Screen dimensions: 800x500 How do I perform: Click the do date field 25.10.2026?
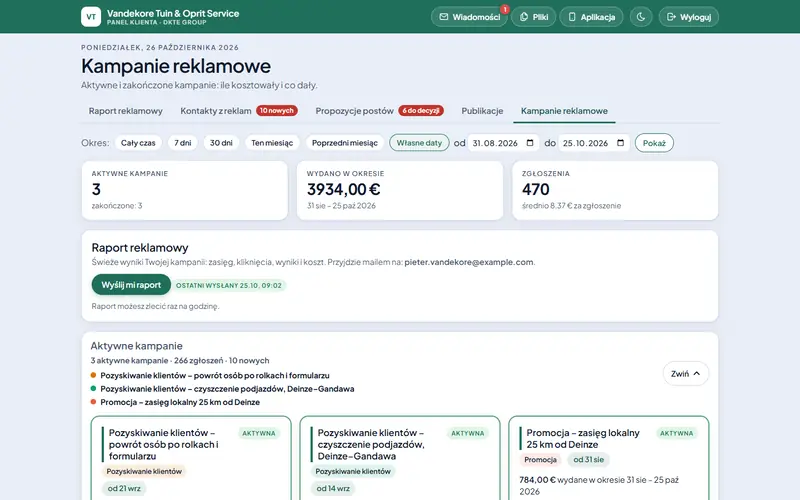click(x=594, y=143)
